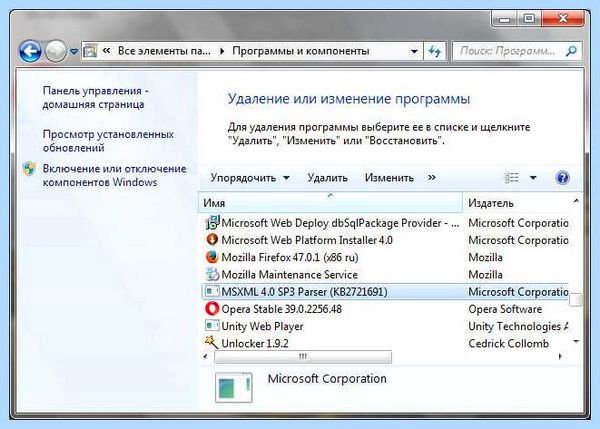This screenshot has height=429, width=600.
Task: Close the window with red X
Action: 563,18
